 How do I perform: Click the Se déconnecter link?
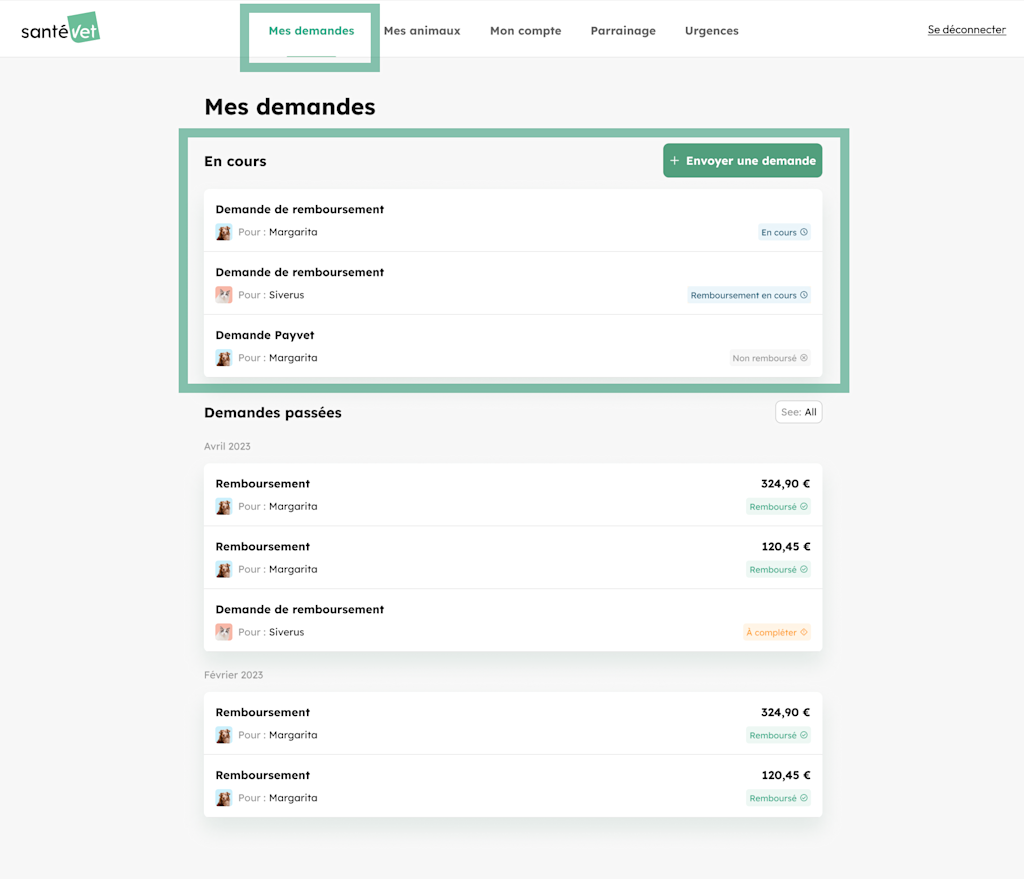tap(967, 29)
